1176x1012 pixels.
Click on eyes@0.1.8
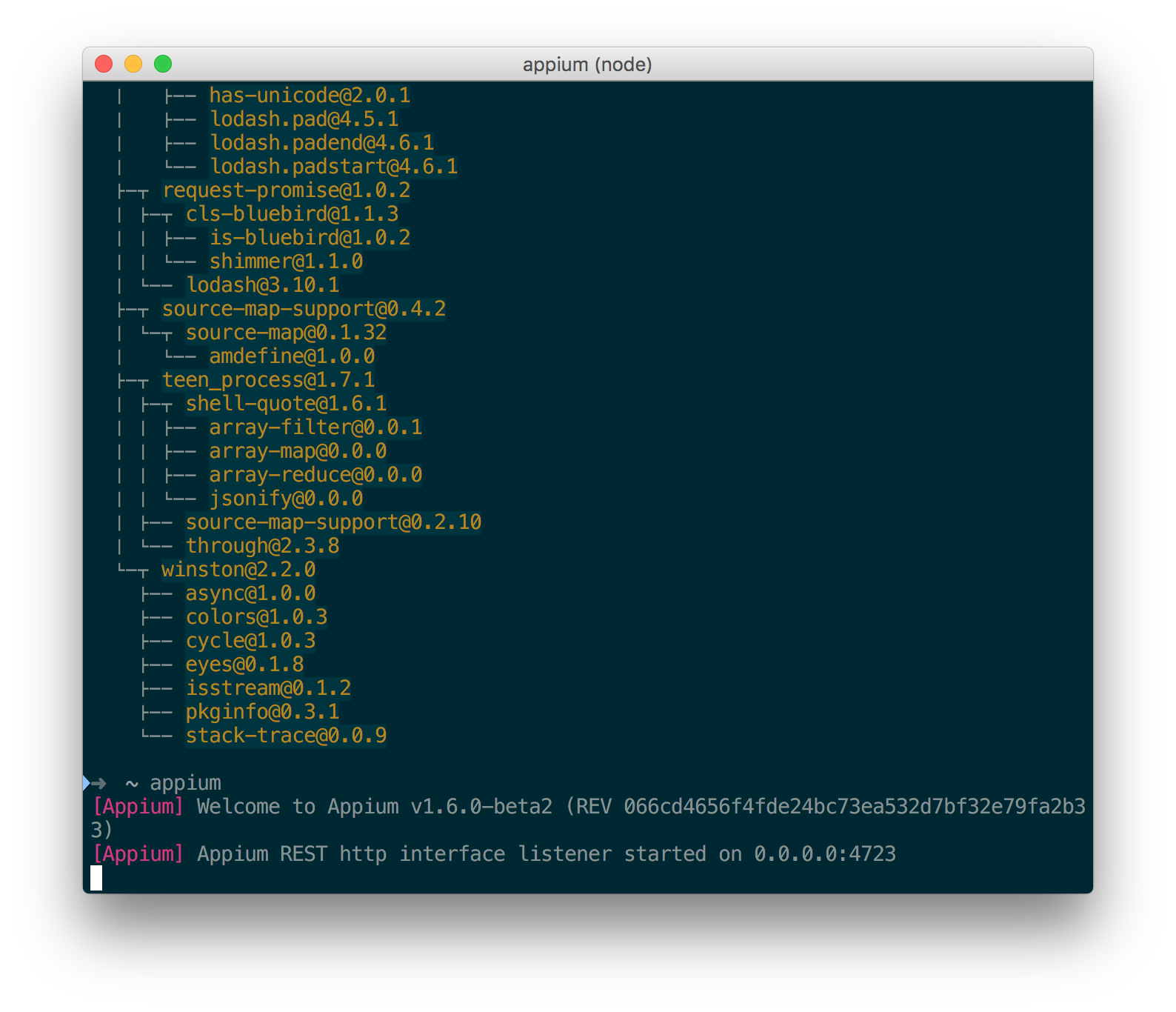click(245, 665)
